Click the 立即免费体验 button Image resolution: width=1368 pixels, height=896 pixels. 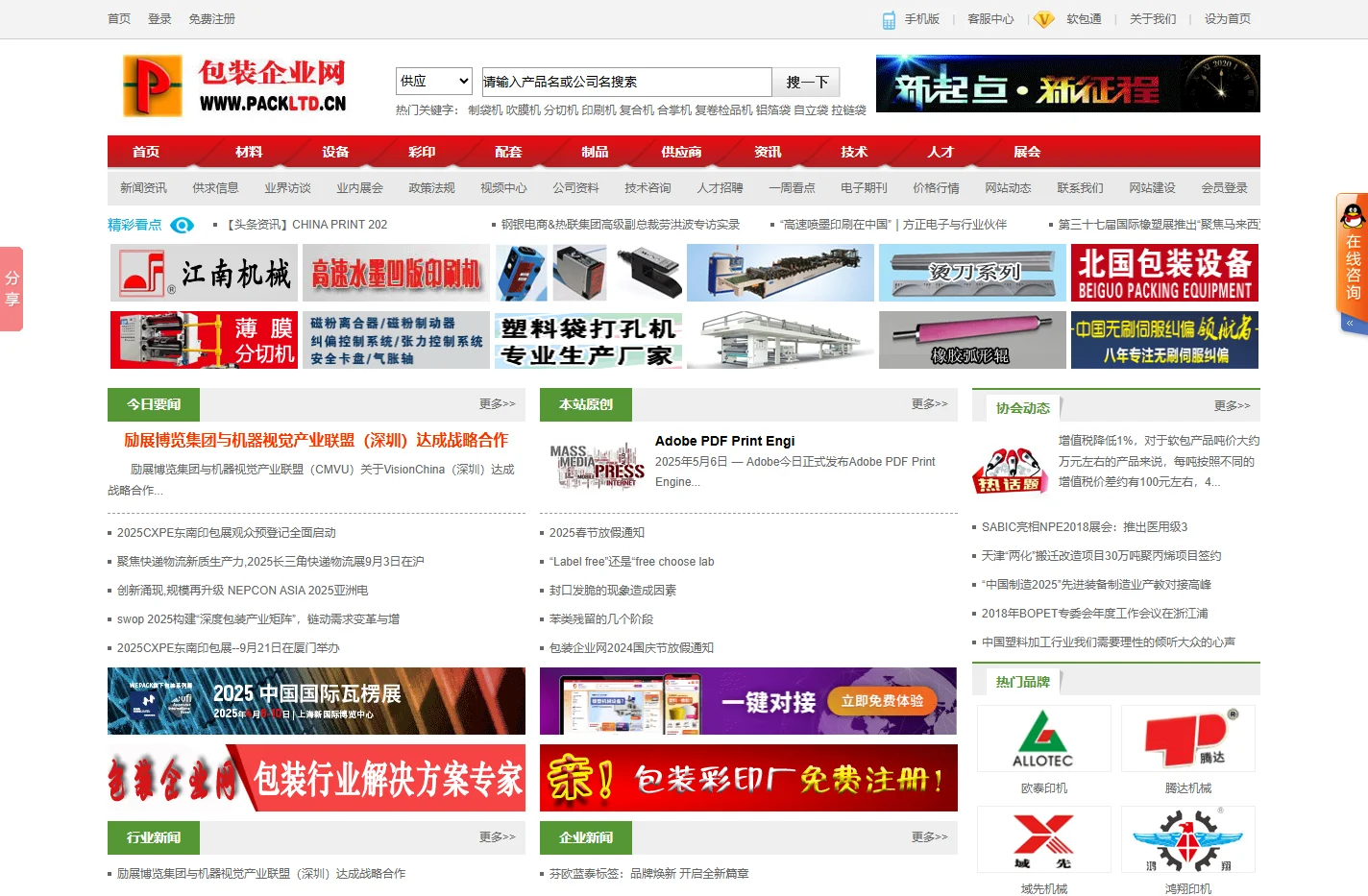882,701
